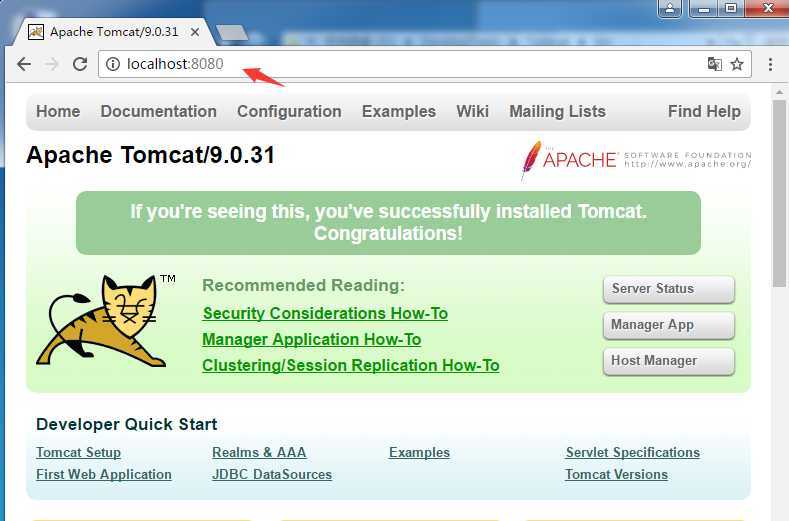Open Find Help in the navigation bar
This screenshot has height=521, width=789.
pyautogui.click(x=704, y=111)
